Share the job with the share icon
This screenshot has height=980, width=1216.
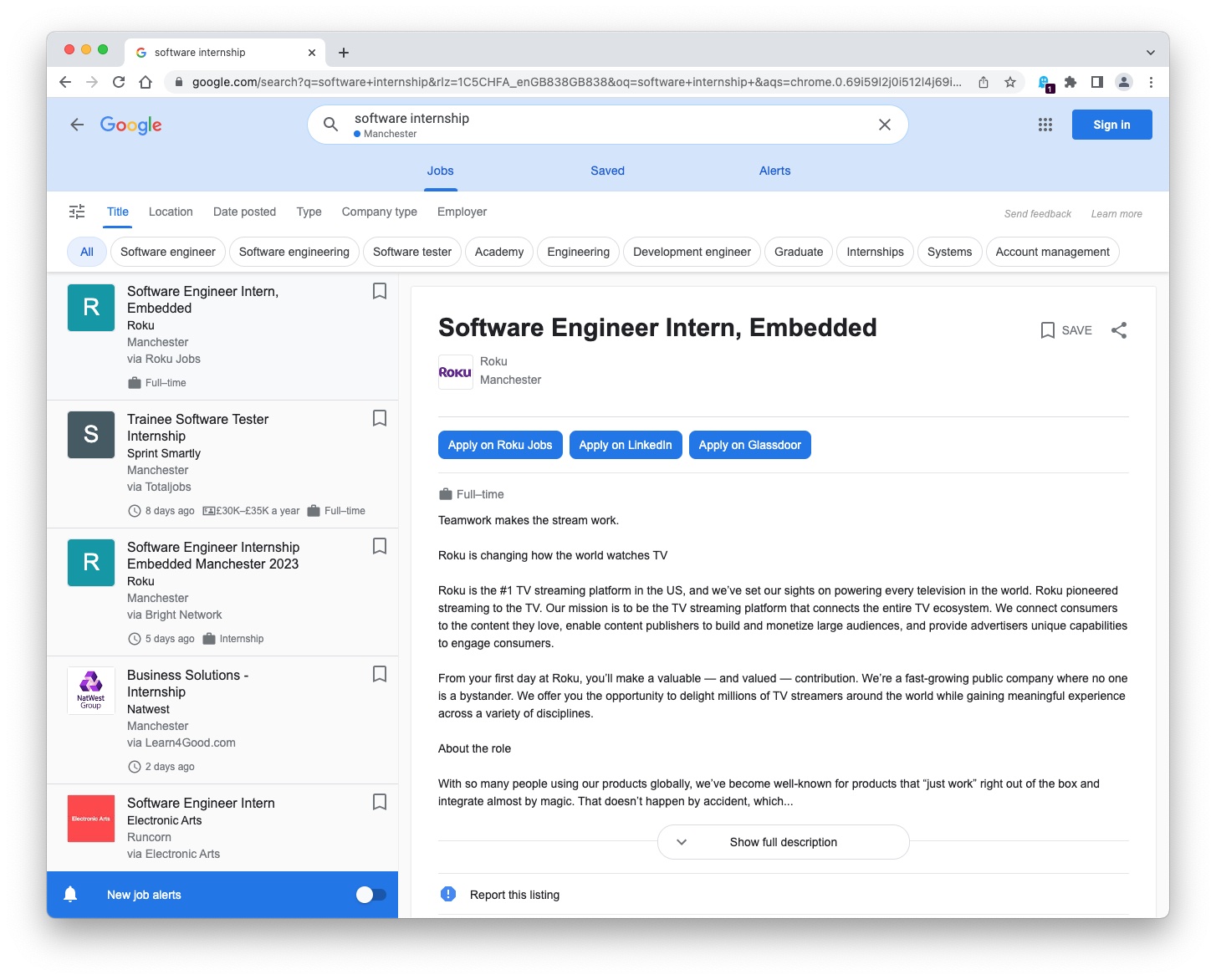(1119, 330)
